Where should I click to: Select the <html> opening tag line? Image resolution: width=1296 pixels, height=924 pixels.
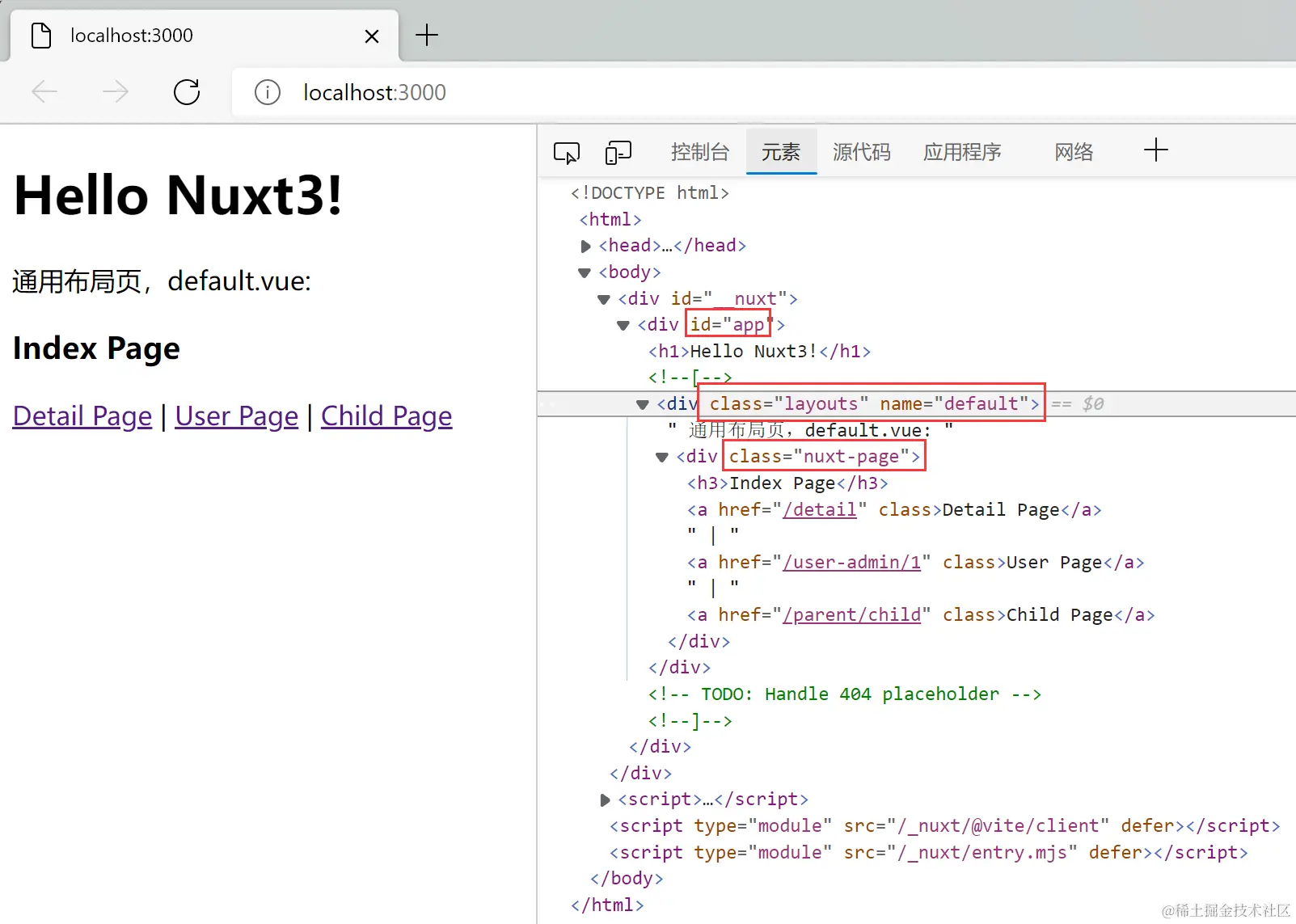tap(610, 219)
